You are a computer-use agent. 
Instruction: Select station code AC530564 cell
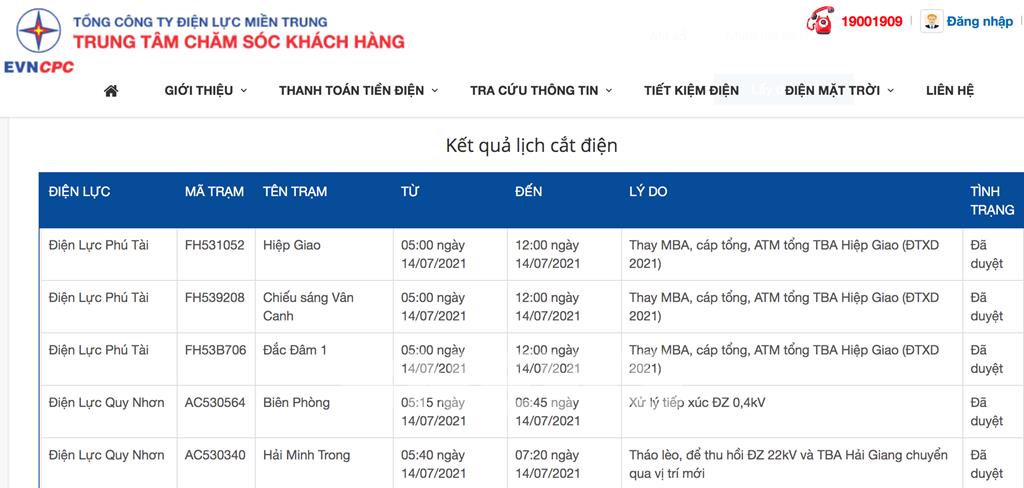(215, 402)
